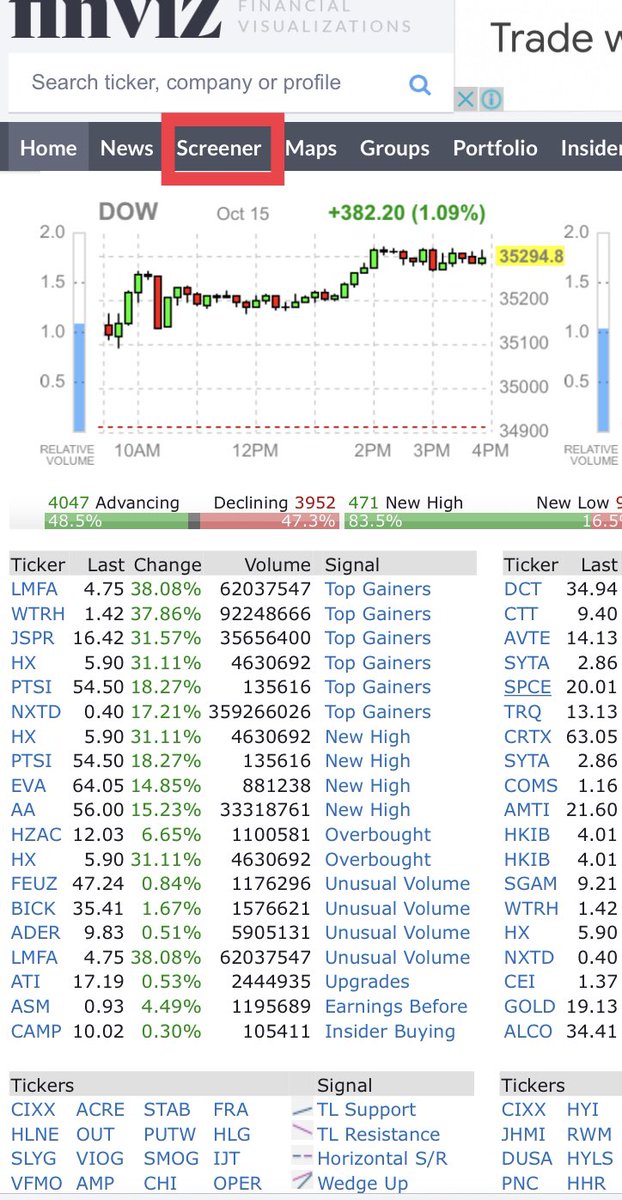Open the ad info icon
The height and width of the screenshot is (1200, 622).
point(490,99)
